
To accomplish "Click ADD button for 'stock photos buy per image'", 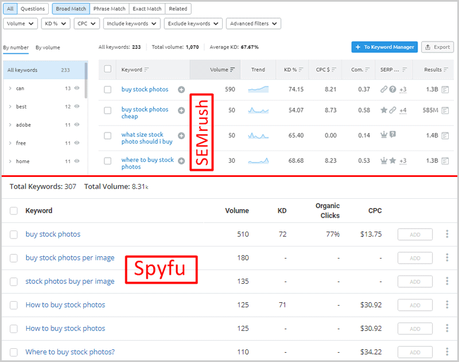I will [x=415, y=281].
